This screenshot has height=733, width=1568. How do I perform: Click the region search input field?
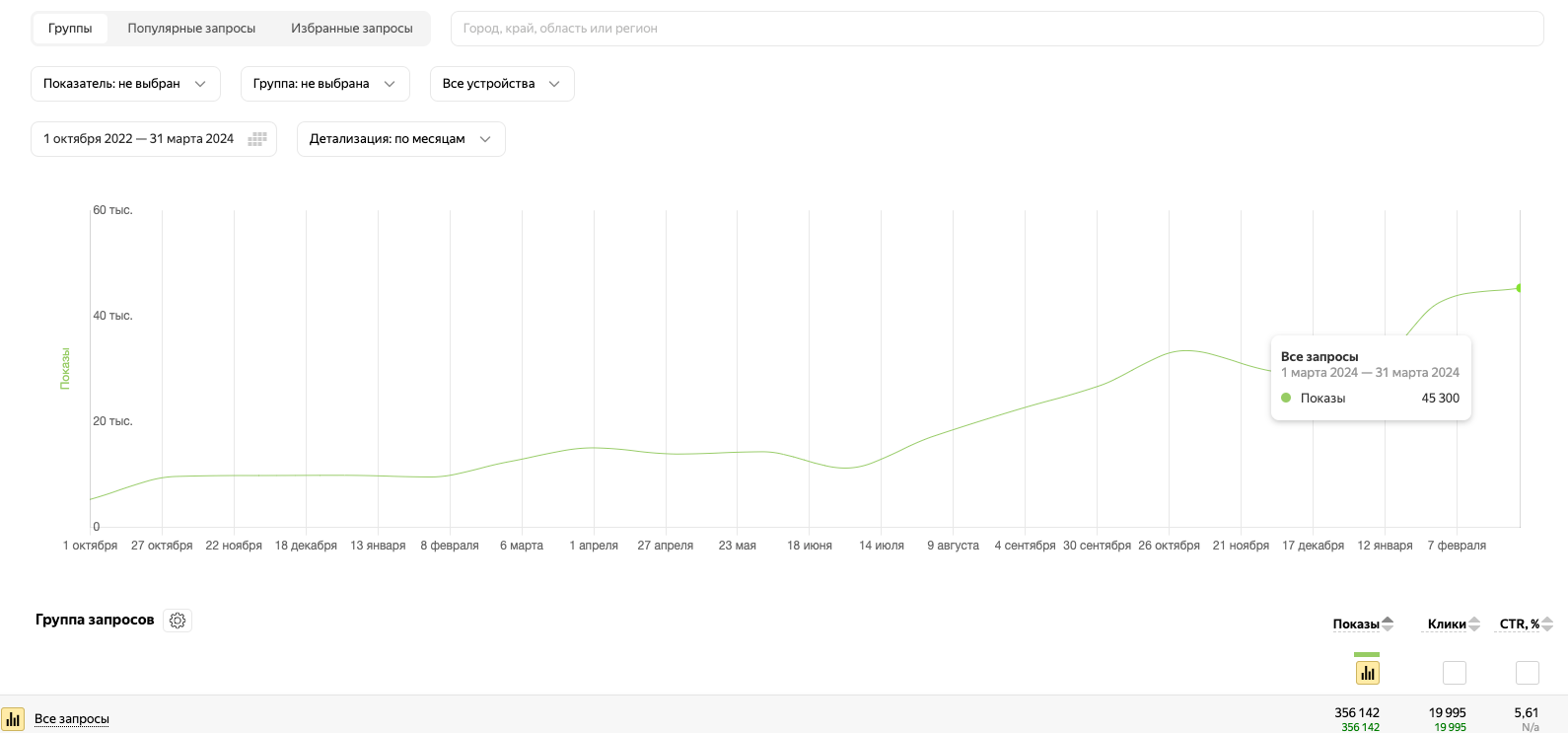click(x=996, y=29)
